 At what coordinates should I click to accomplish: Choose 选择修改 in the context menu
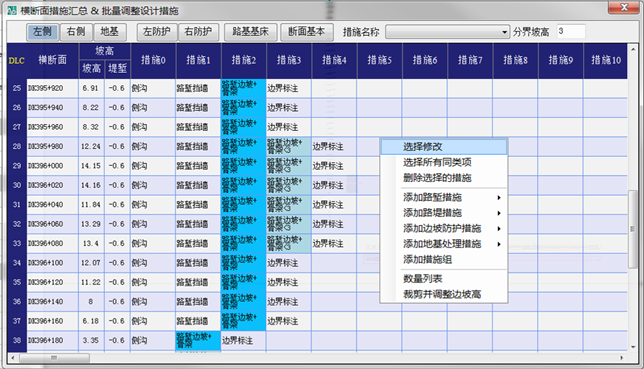point(444,147)
